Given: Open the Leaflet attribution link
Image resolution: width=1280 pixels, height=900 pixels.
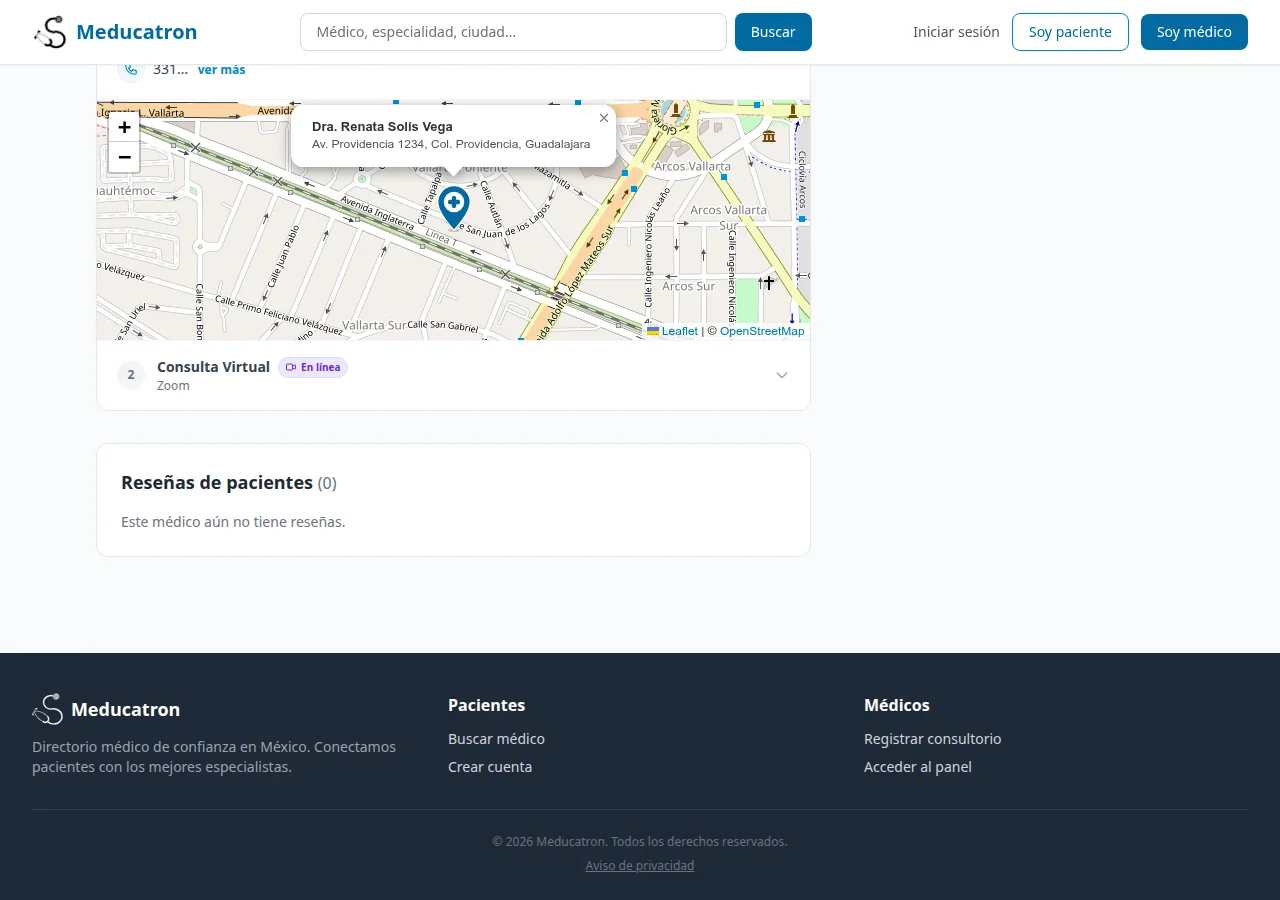Looking at the screenshot, I should click(x=672, y=331).
